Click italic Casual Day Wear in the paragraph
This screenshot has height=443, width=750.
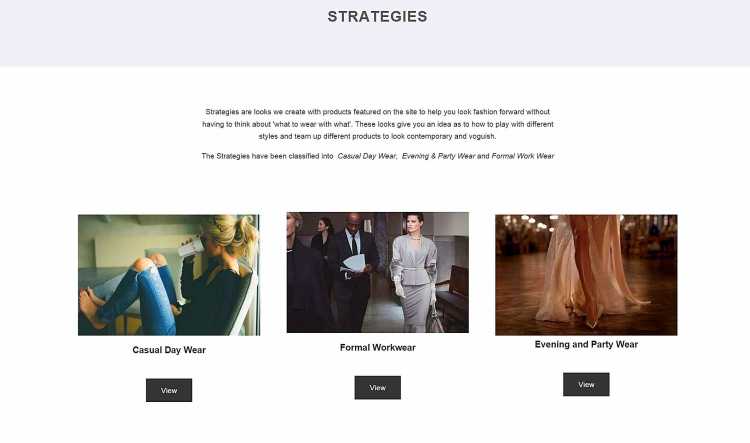point(367,156)
